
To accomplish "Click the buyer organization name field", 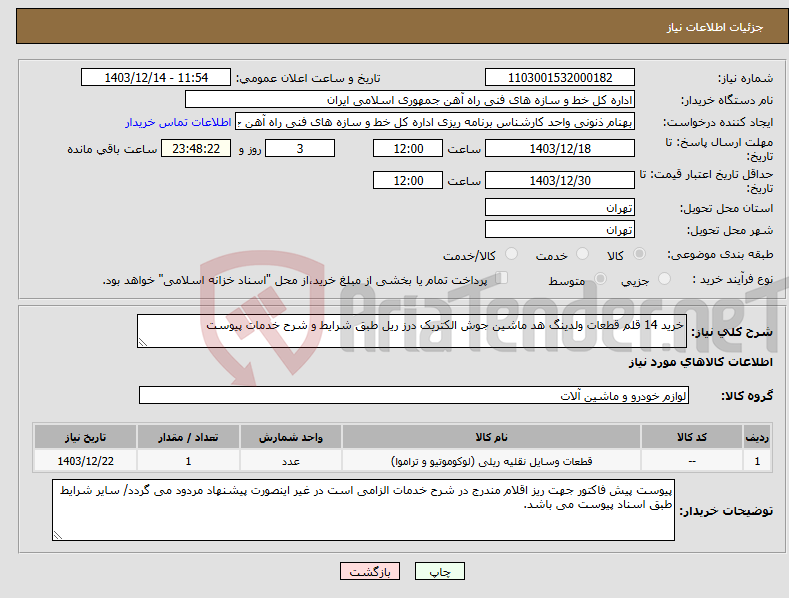I will click(x=410, y=100).
